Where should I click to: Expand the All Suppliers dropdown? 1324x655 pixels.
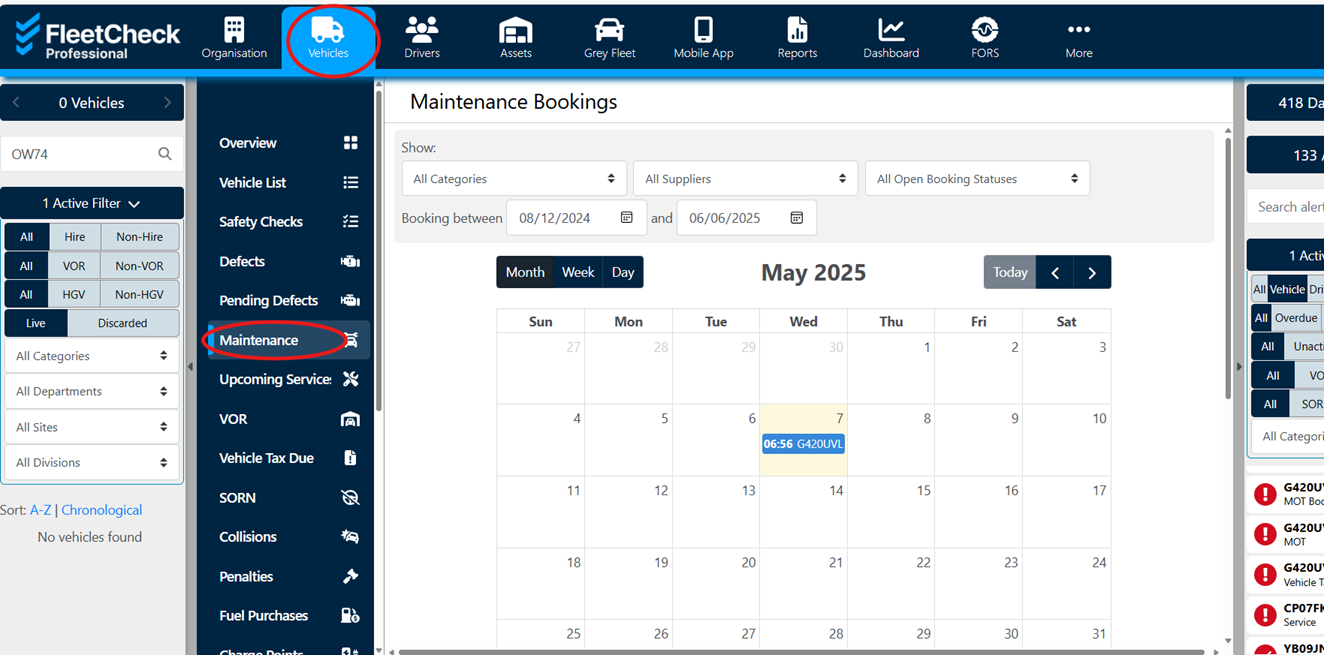pyautogui.click(x=745, y=179)
